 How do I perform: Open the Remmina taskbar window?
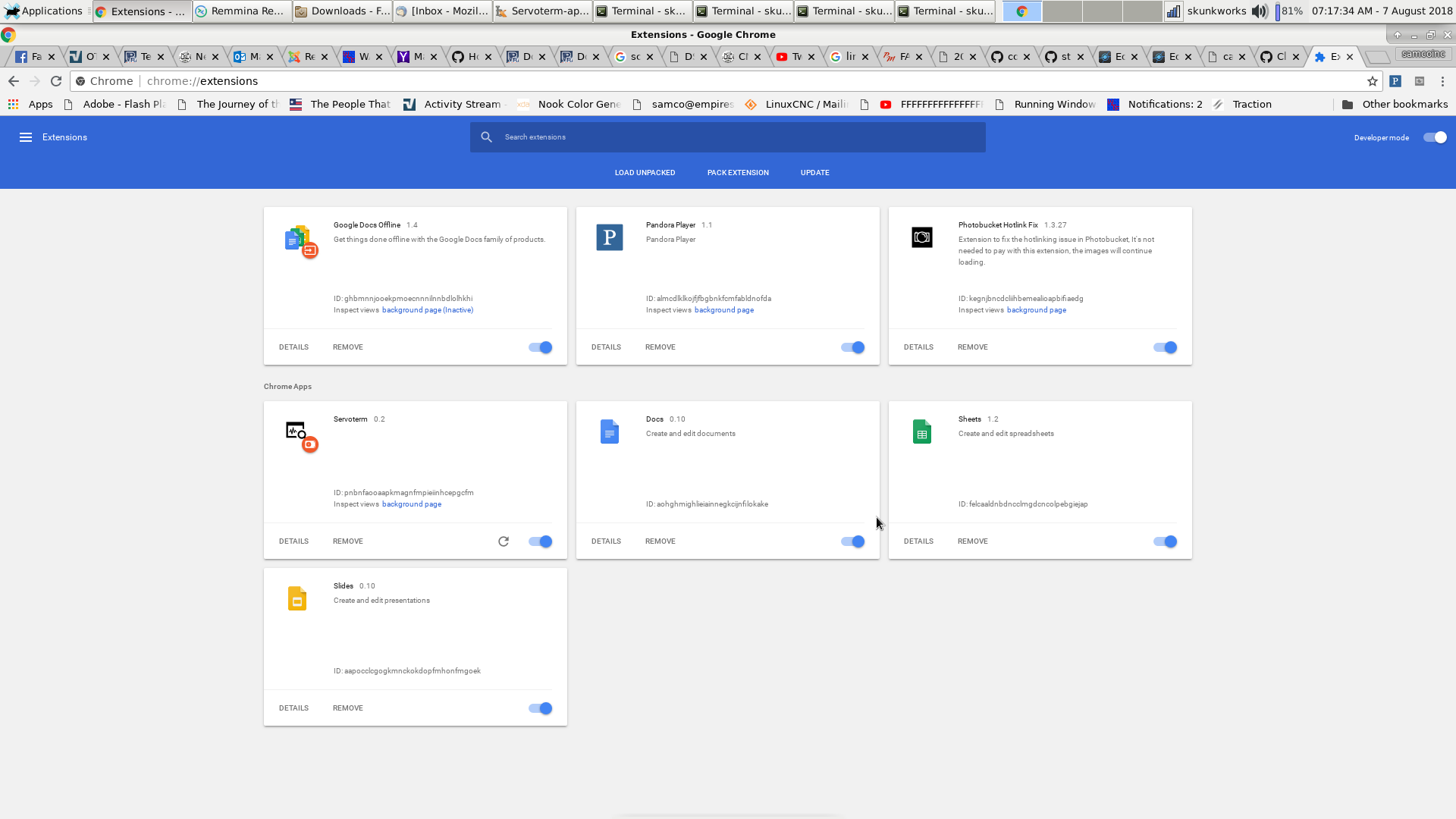[241, 11]
